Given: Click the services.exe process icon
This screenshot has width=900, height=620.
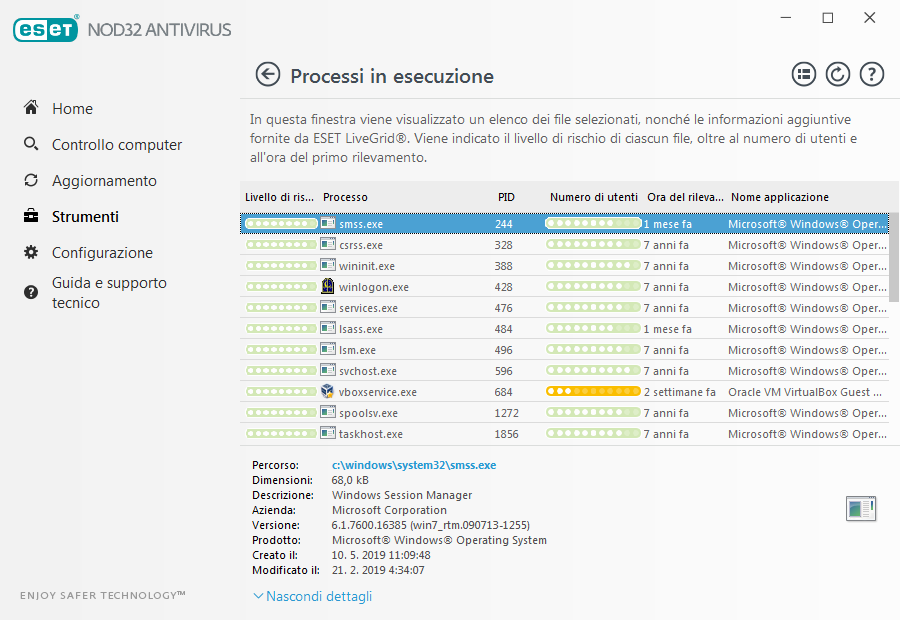Looking at the screenshot, I should pos(328,307).
